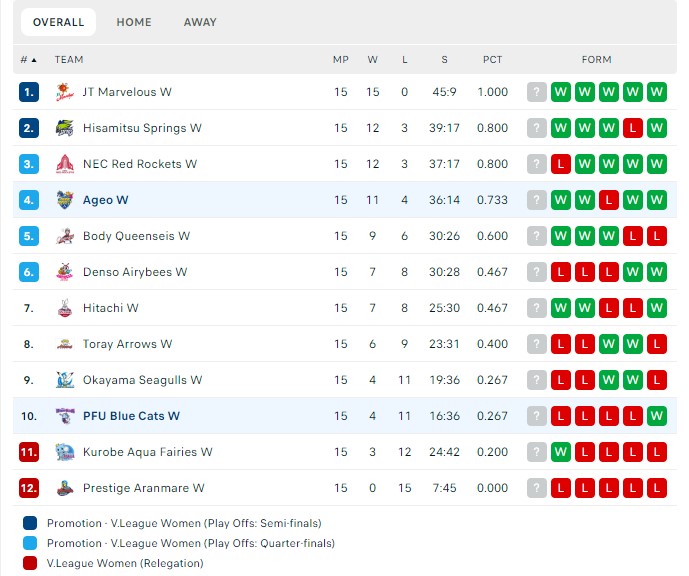Click Hisamitsu Springs red L form badge
Screen dimensions: 689x576
[632, 128]
